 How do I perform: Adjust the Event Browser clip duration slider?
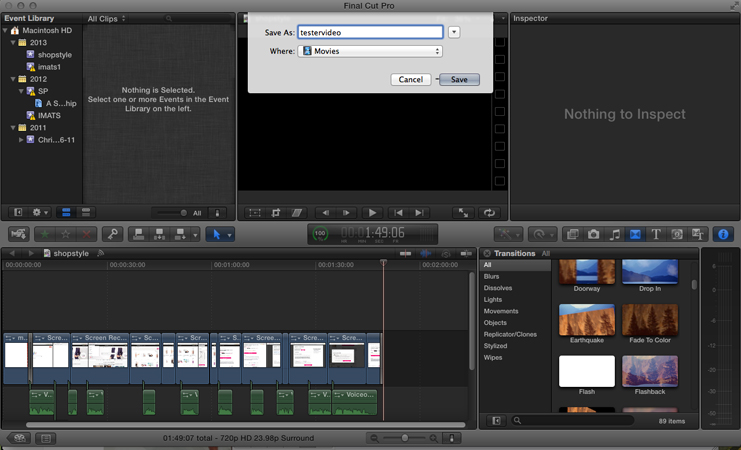[183, 213]
